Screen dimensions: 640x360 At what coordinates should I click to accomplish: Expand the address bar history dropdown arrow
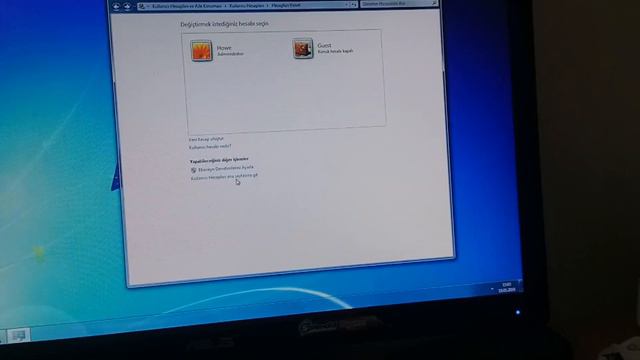tap(346, 4)
